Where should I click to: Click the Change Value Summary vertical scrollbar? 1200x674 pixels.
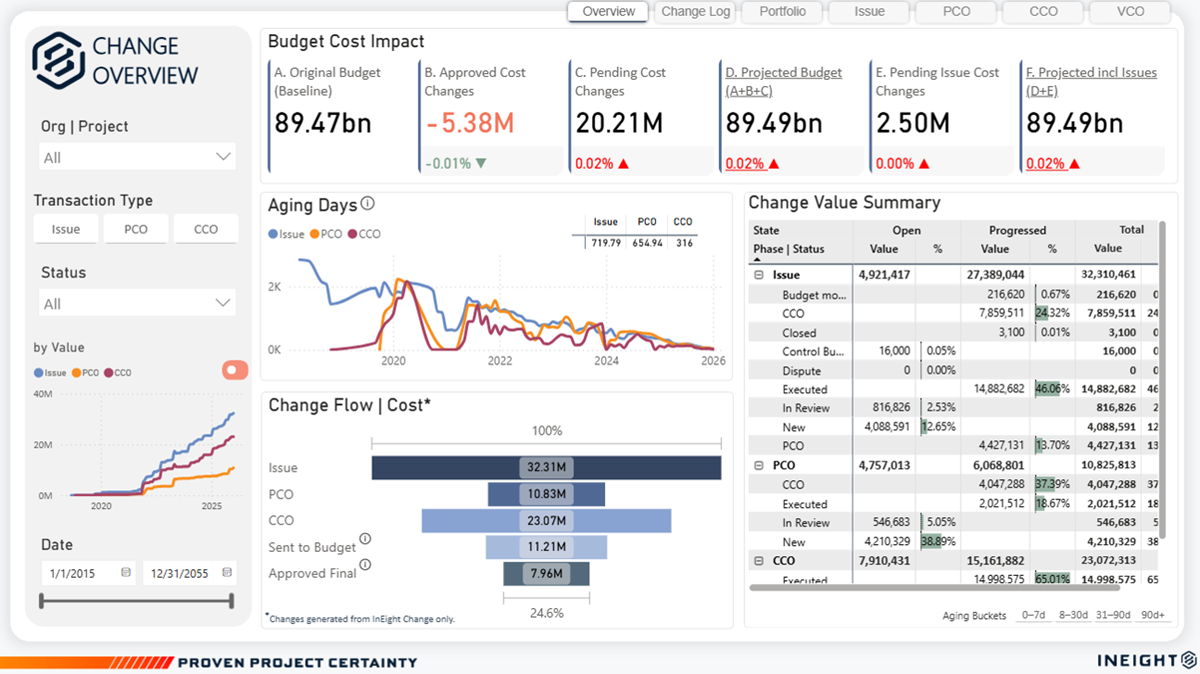click(x=1162, y=380)
